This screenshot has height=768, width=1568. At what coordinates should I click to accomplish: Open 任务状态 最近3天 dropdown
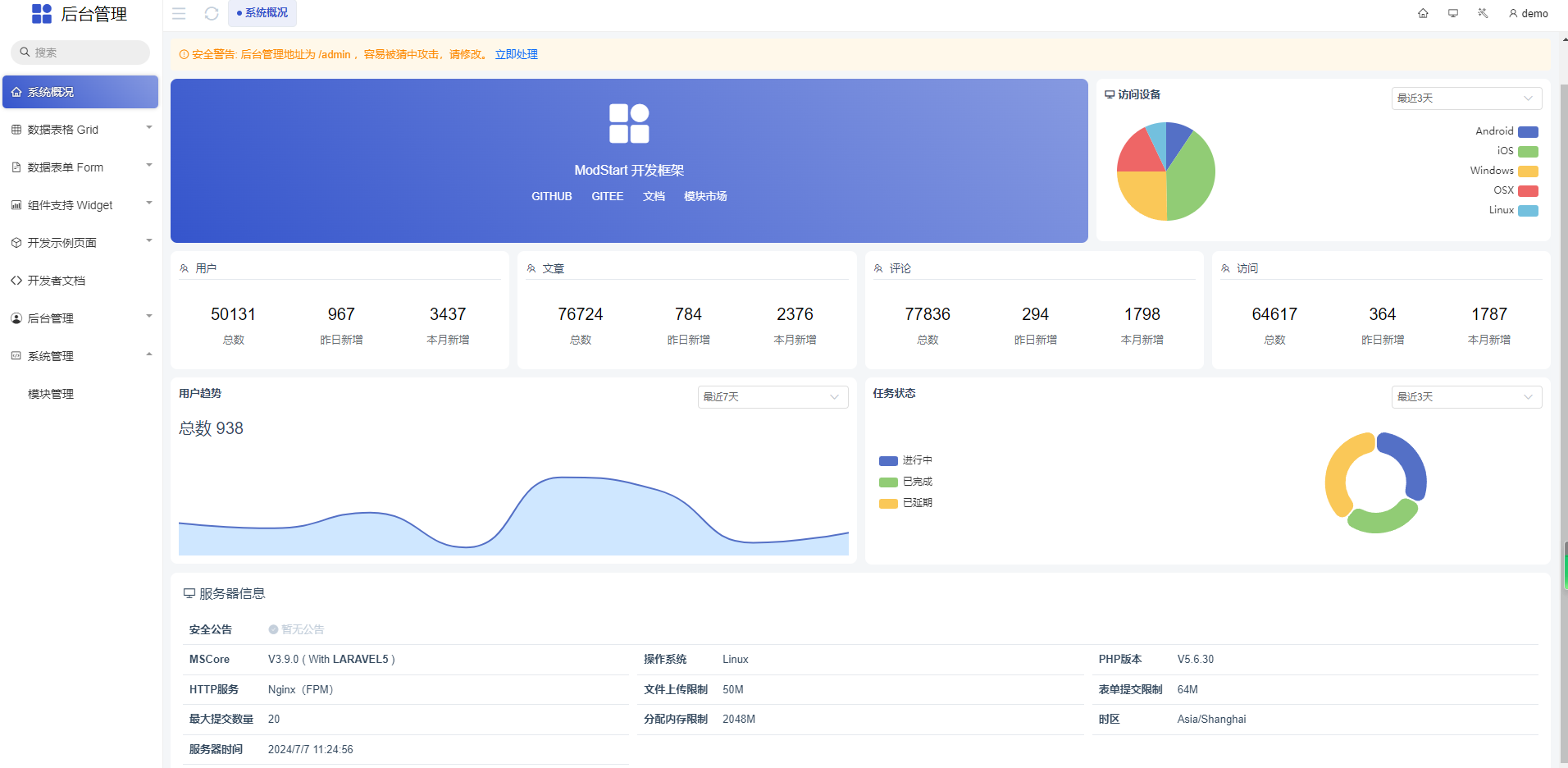click(1466, 397)
